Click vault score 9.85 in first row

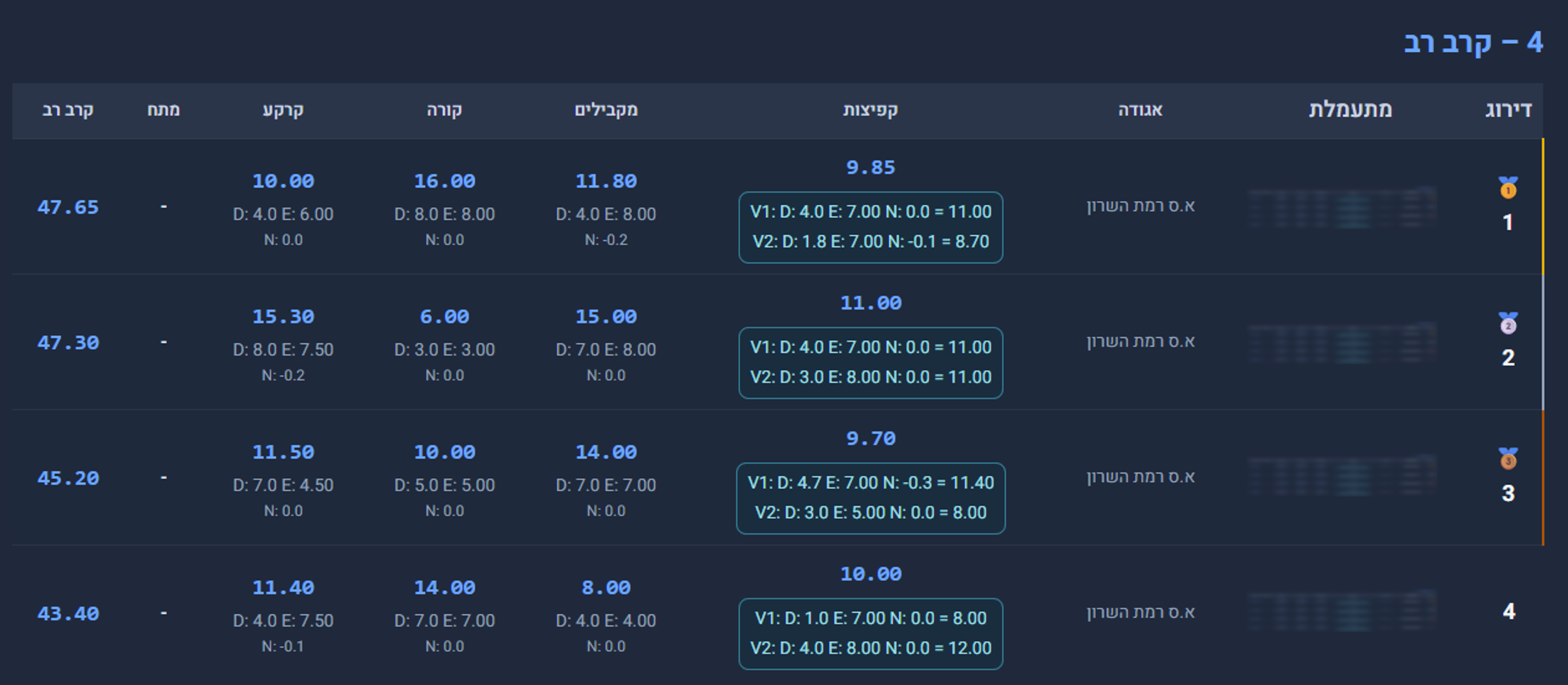tap(870, 167)
